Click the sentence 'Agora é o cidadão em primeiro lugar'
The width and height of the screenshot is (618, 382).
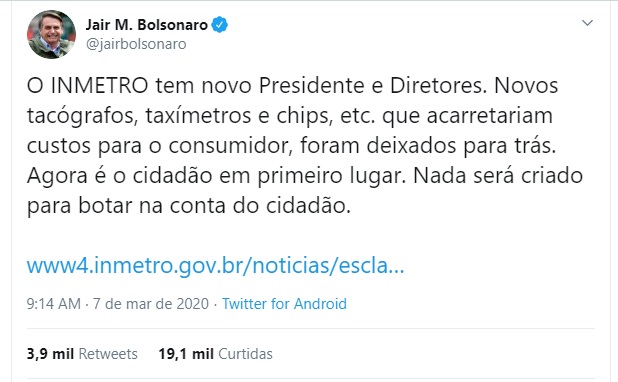pos(216,176)
